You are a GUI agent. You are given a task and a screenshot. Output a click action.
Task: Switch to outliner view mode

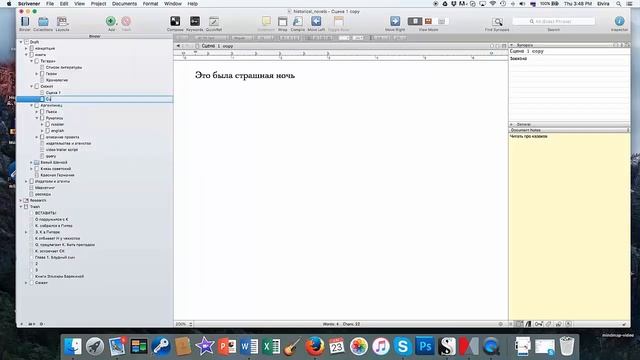tap(441, 21)
